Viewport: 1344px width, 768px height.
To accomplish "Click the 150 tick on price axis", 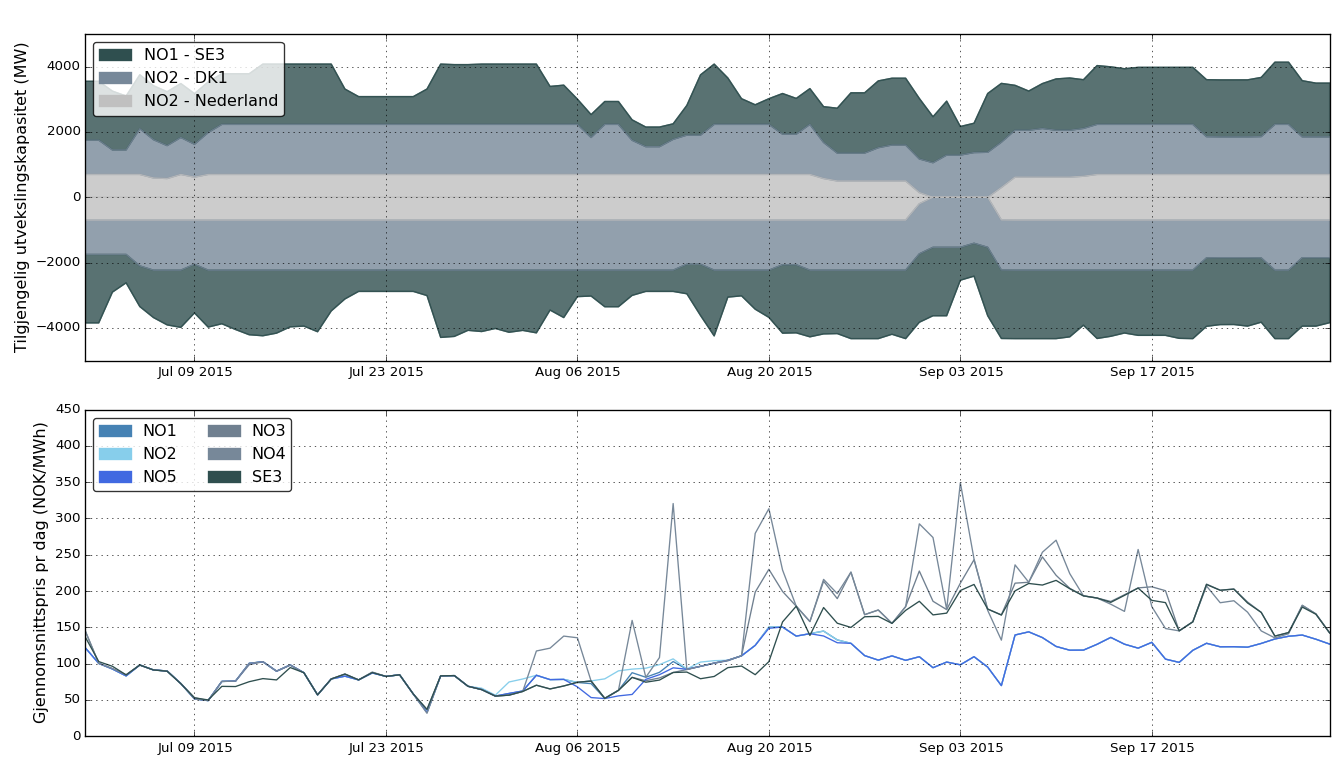I will click(69, 627).
